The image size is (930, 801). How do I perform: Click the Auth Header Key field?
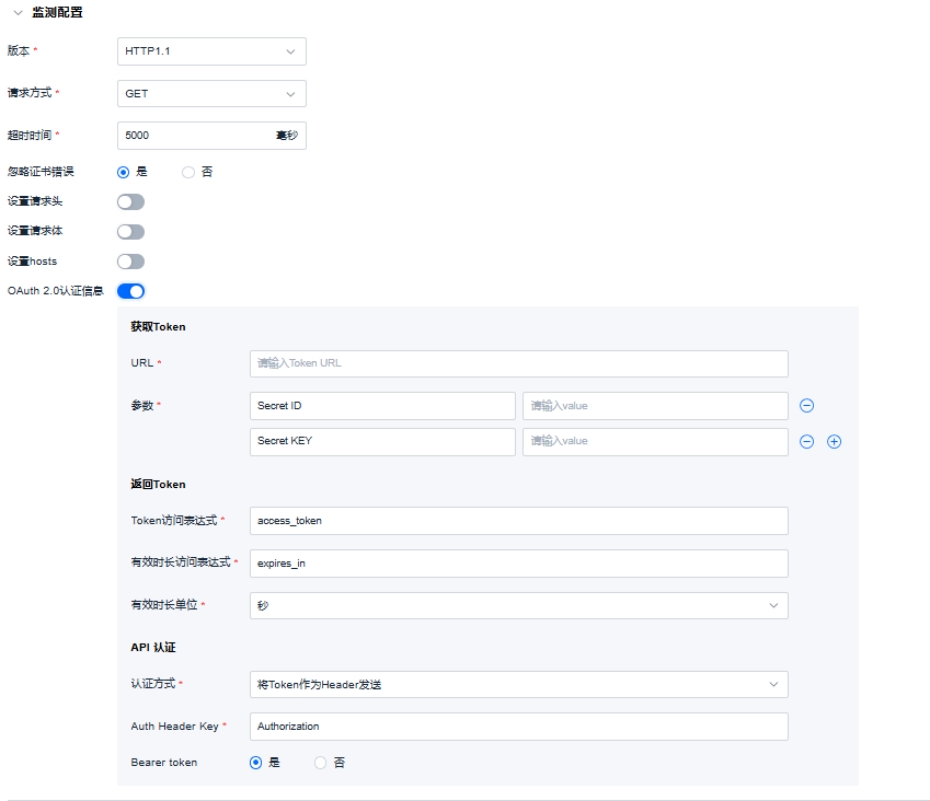click(x=518, y=727)
